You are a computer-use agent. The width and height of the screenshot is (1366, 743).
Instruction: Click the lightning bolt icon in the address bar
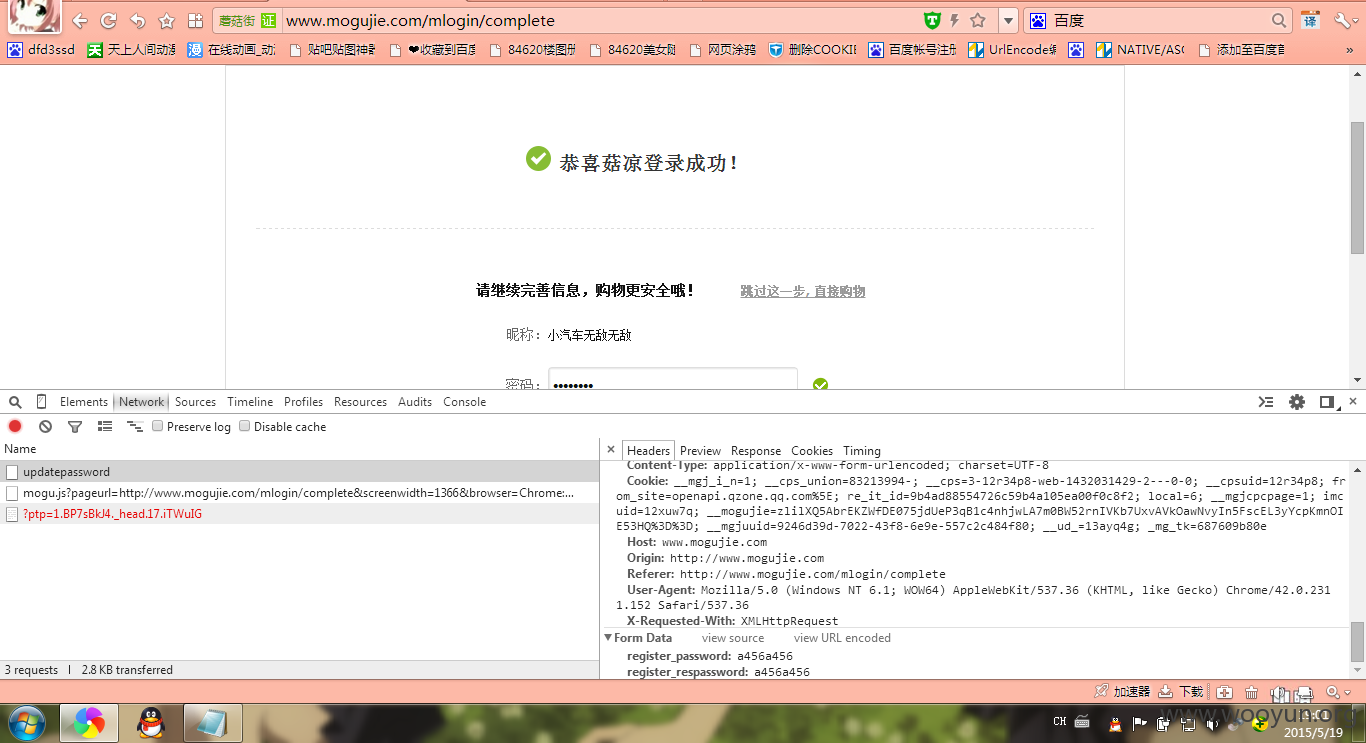pyautogui.click(x=955, y=20)
